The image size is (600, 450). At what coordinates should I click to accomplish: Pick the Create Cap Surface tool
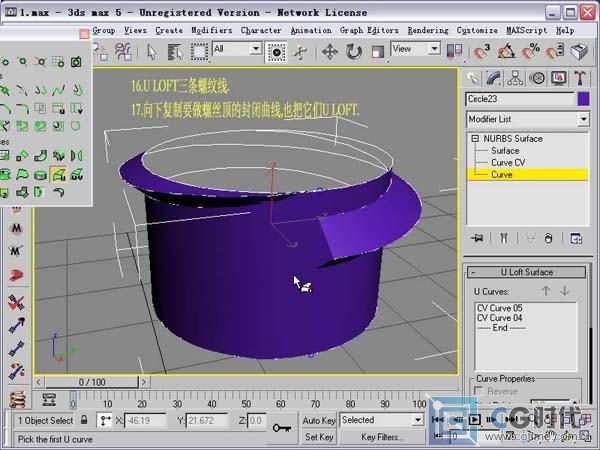tap(40, 175)
